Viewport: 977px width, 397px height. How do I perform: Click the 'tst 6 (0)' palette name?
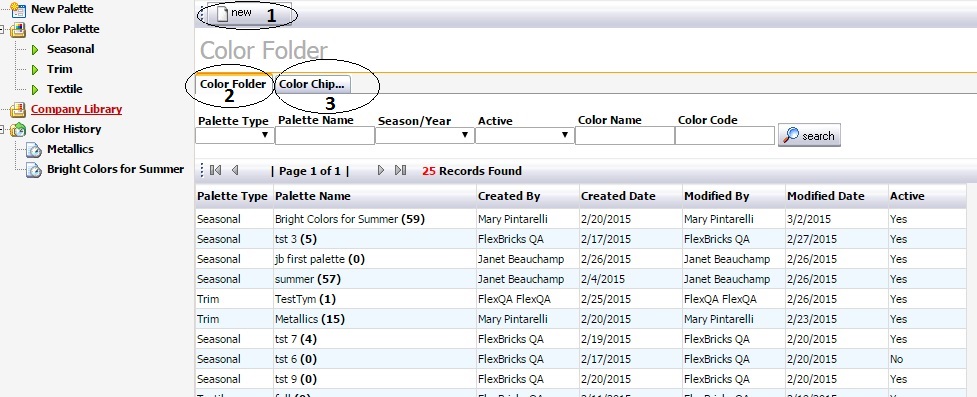click(x=297, y=359)
